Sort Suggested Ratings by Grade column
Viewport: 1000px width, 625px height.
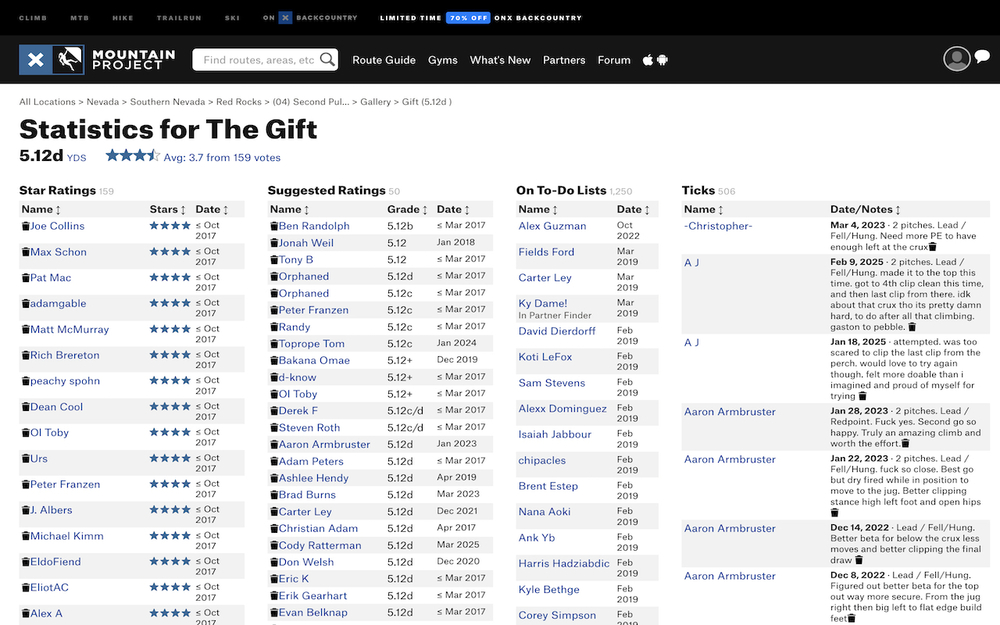tap(407, 210)
